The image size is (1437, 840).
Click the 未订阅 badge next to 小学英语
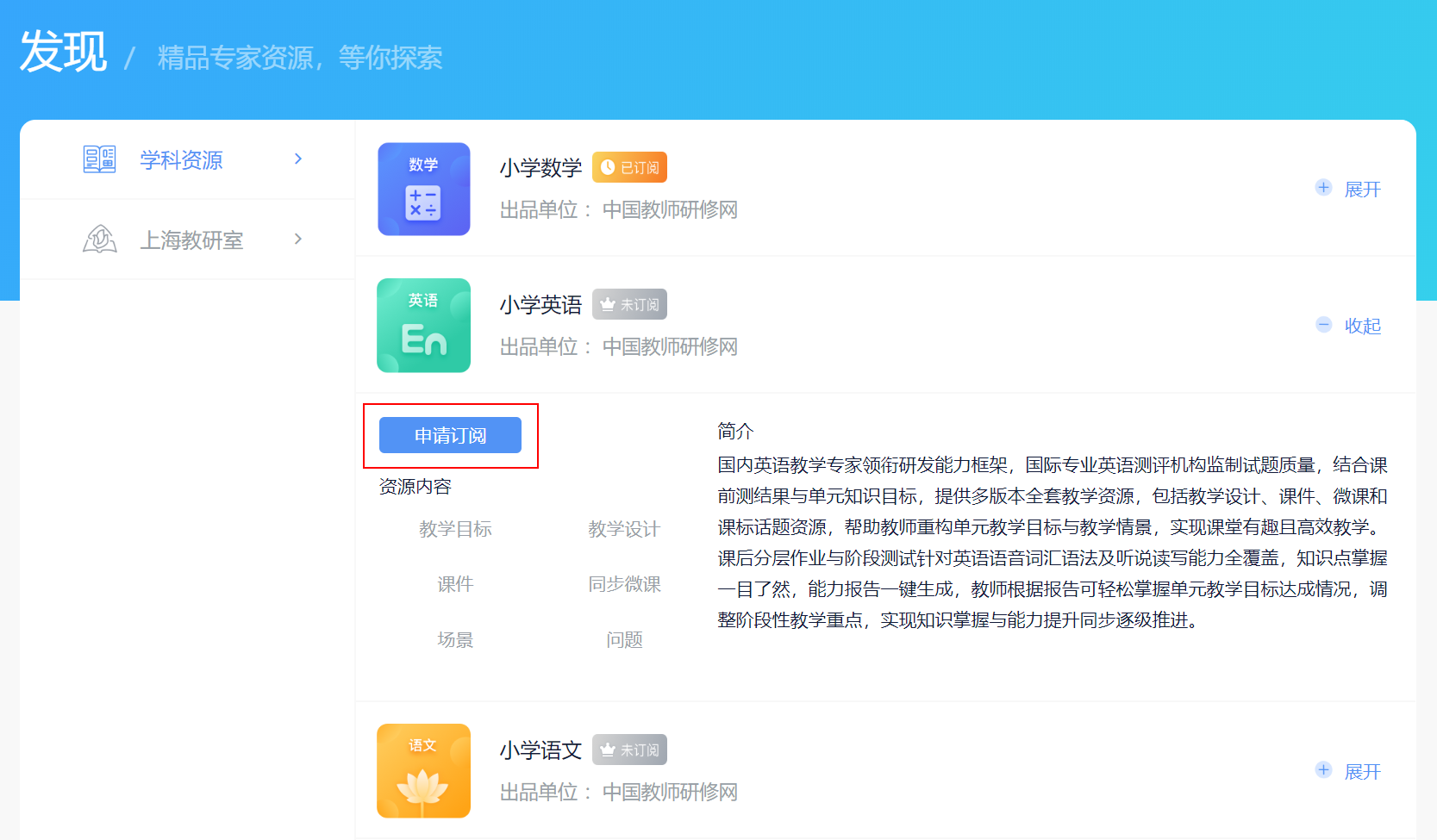click(629, 304)
